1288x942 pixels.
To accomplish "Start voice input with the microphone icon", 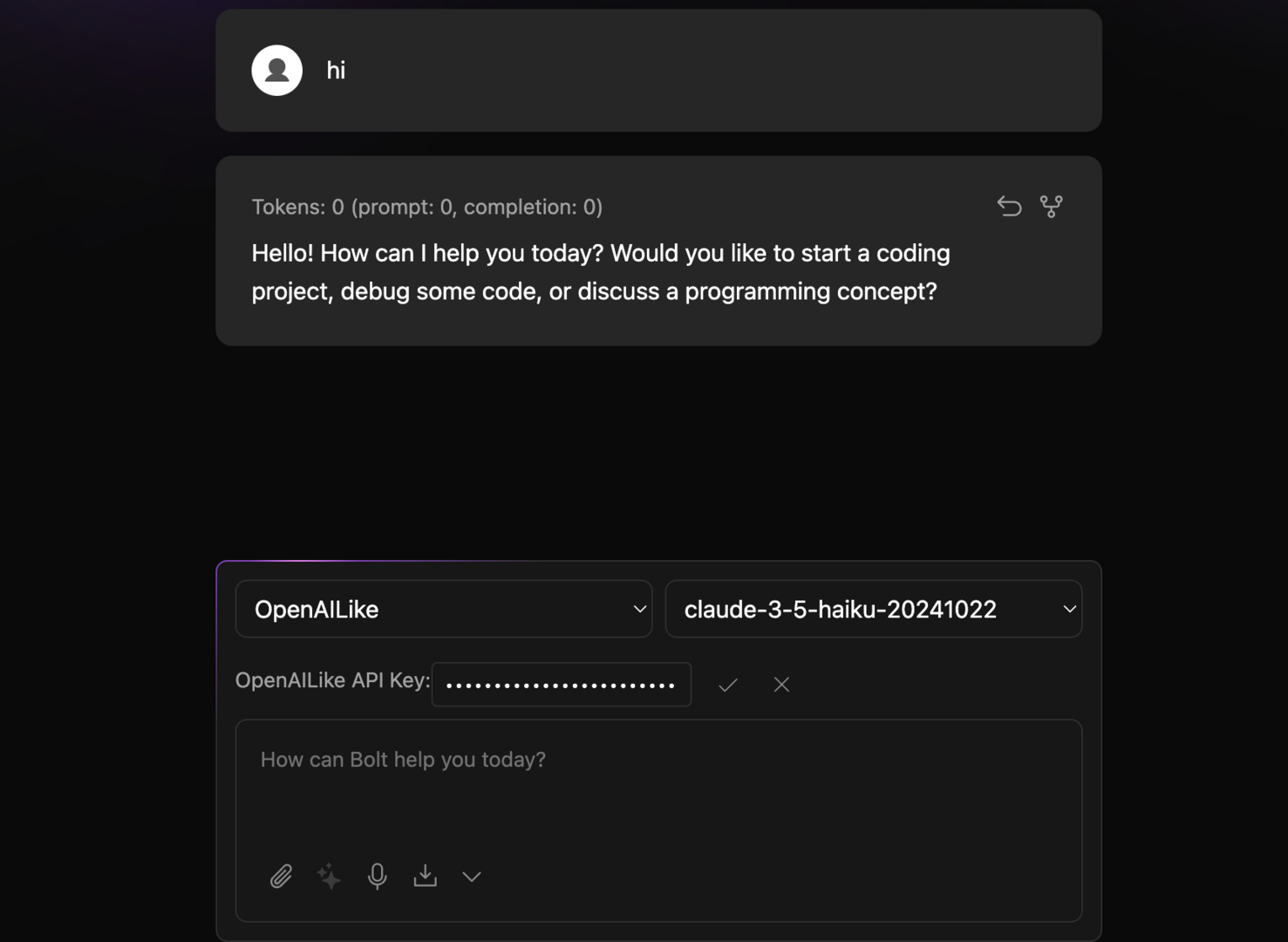I will 377,876.
